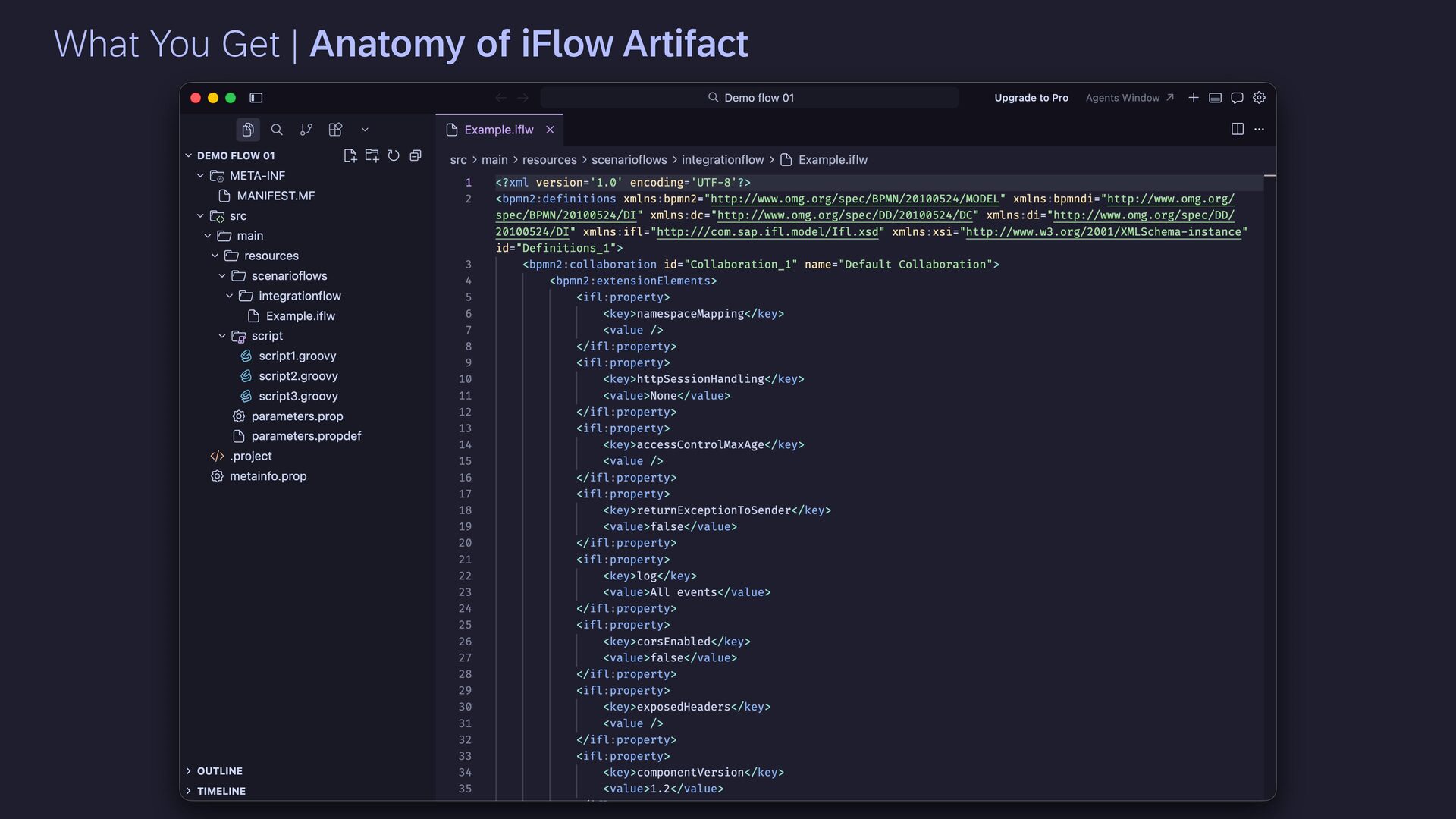Click the New File icon in explorer header

coord(350,155)
